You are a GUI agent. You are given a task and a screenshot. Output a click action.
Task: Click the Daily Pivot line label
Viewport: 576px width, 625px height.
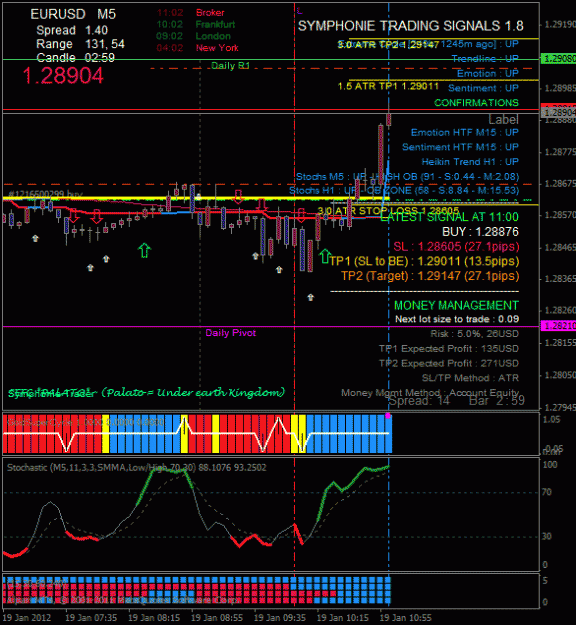[230, 333]
